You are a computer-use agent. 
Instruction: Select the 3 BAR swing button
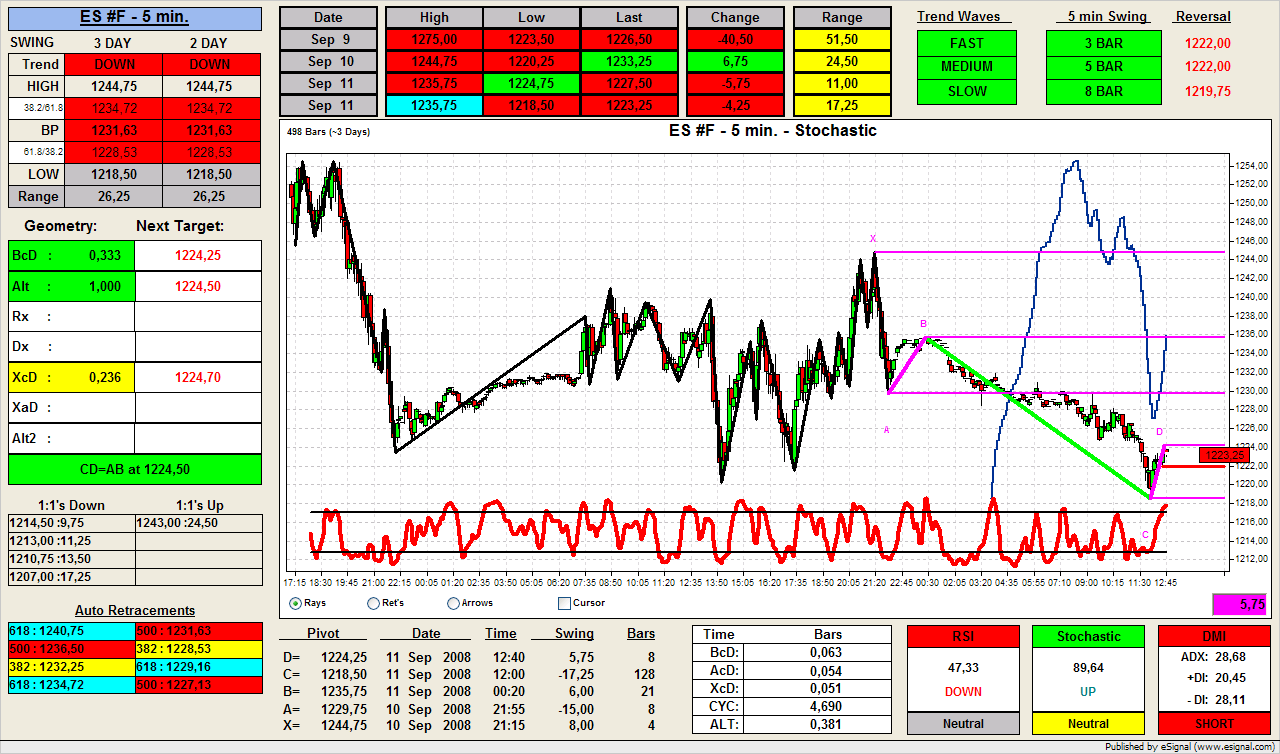(x=1104, y=43)
